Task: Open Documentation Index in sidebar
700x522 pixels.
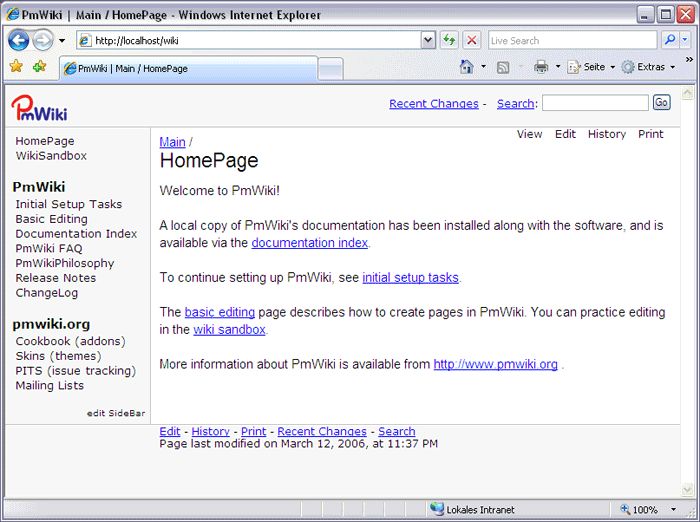Action: coord(76,234)
